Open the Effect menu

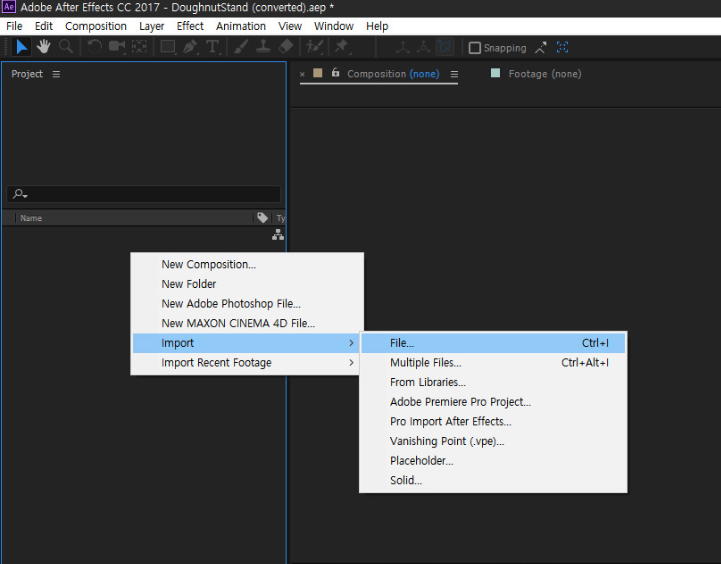coord(190,26)
